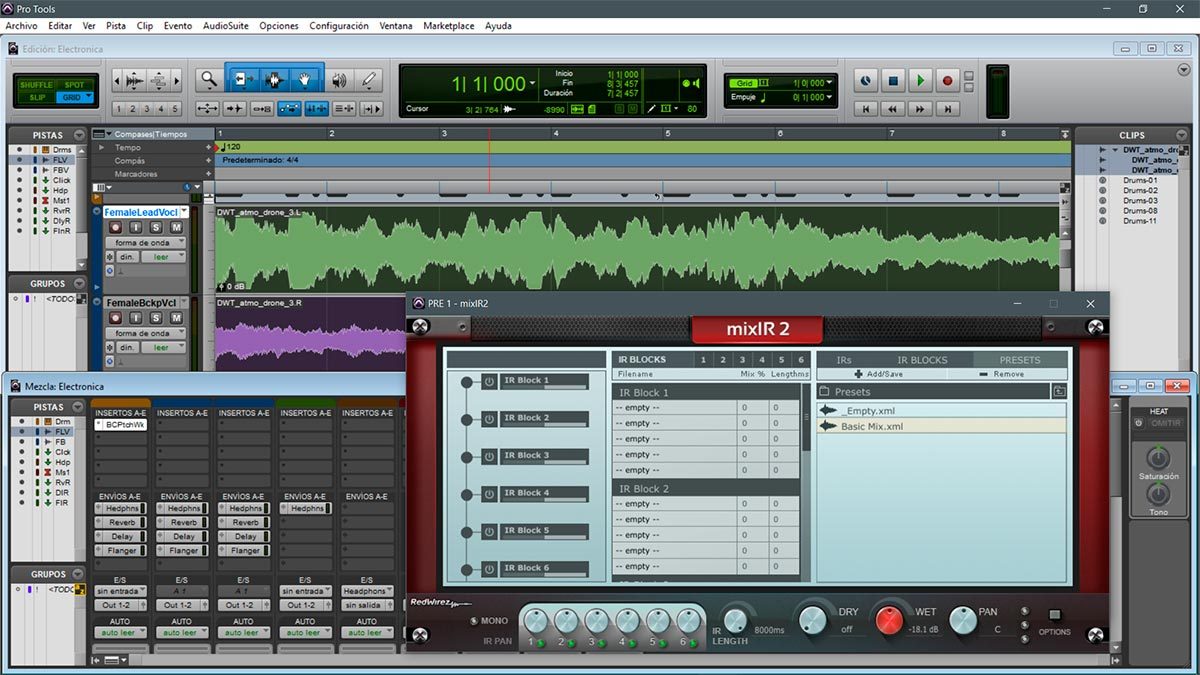Enable Slip edit mode
1200x675 pixels.
[x=37, y=97]
